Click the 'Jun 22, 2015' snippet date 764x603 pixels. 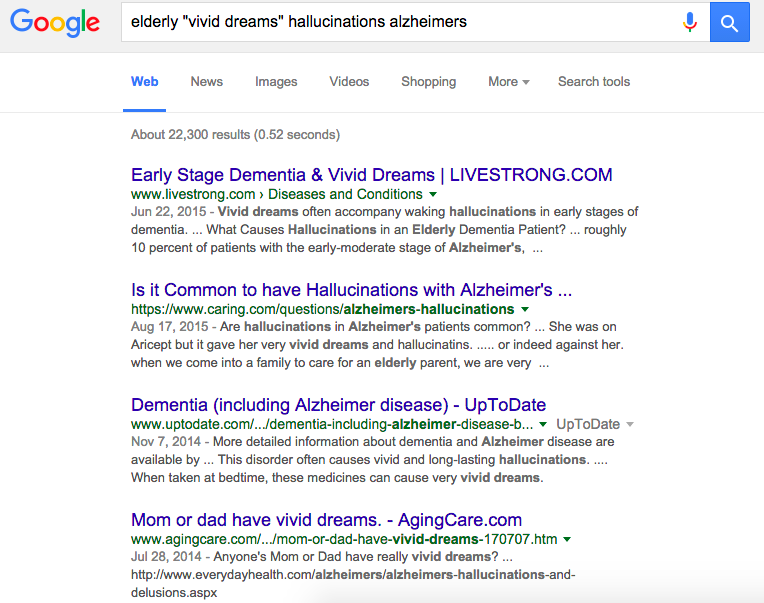pyautogui.click(x=169, y=212)
